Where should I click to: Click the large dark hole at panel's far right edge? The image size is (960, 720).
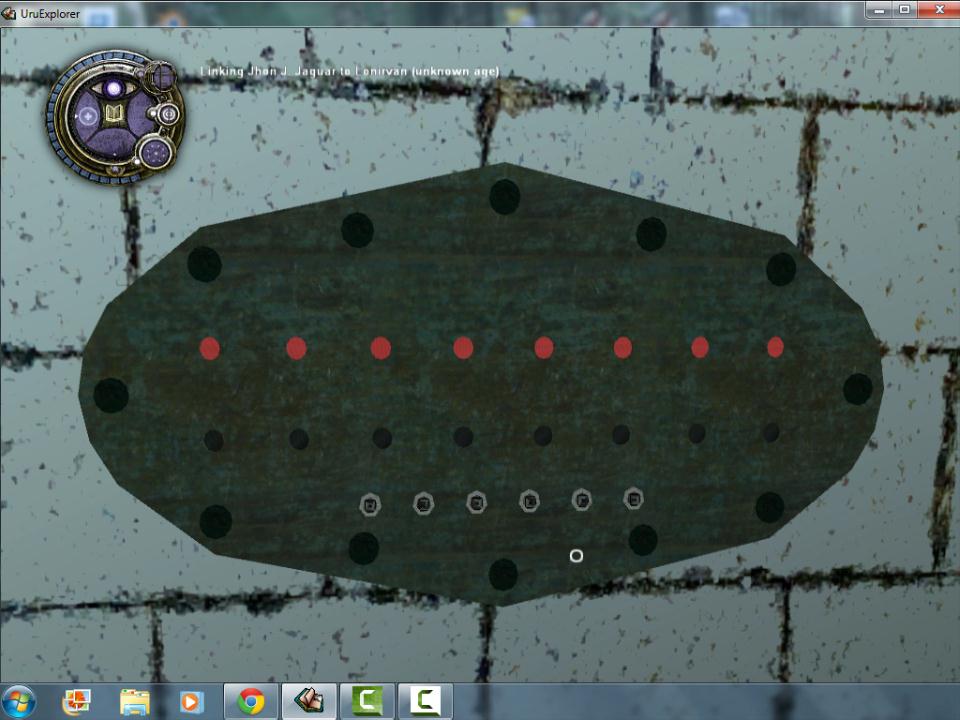[857, 389]
